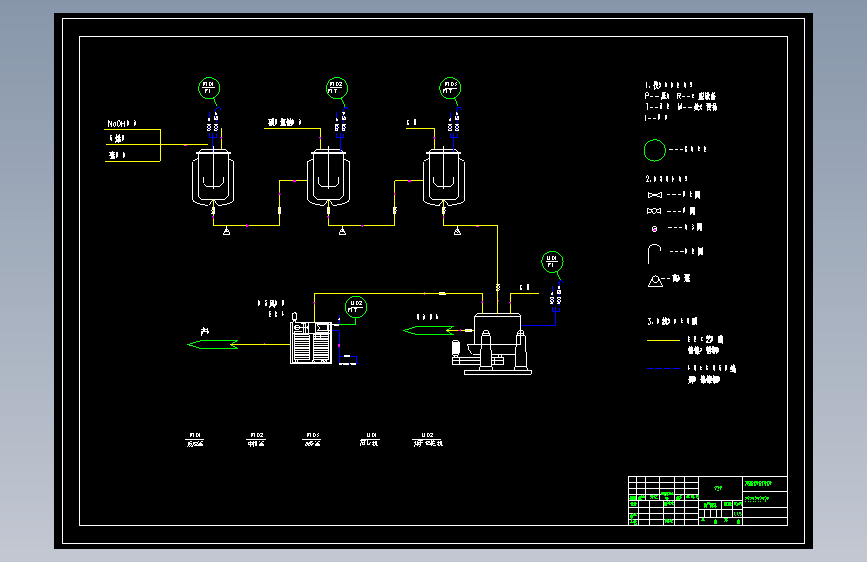Select the rightmost reactor vessel symbol

pyautogui.click(x=444, y=178)
